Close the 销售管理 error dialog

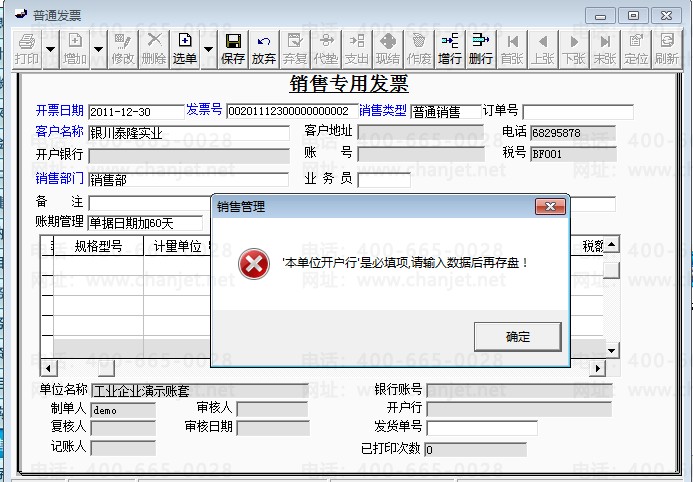(550, 206)
